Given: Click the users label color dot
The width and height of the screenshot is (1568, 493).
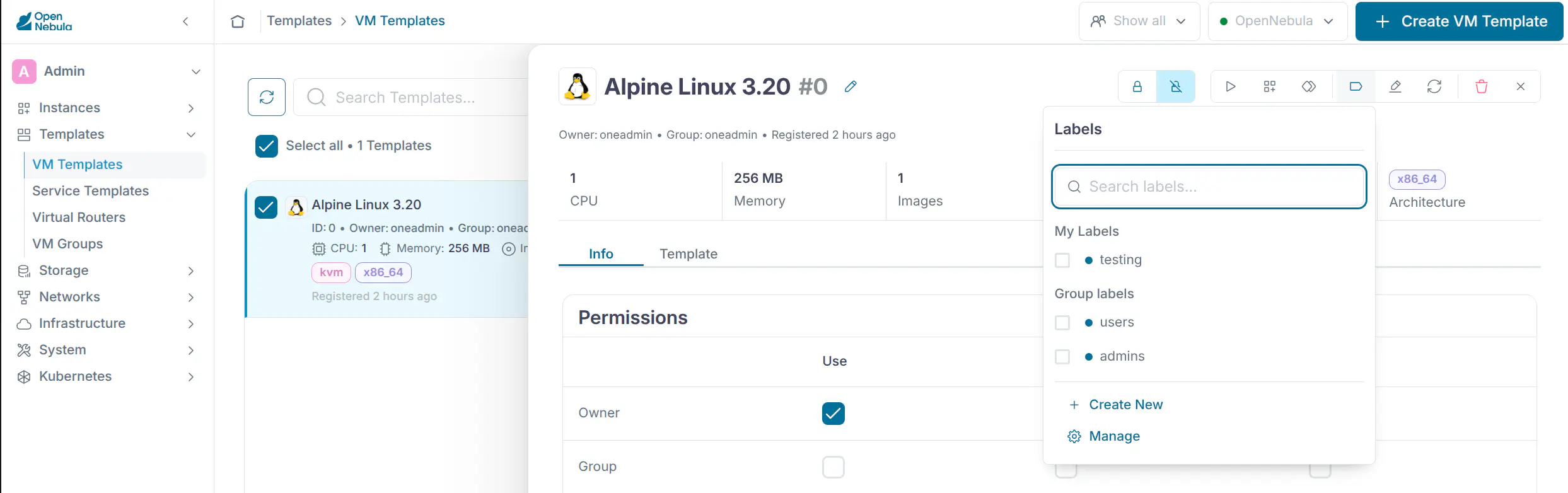Looking at the screenshot, I should pos(1088,322).
